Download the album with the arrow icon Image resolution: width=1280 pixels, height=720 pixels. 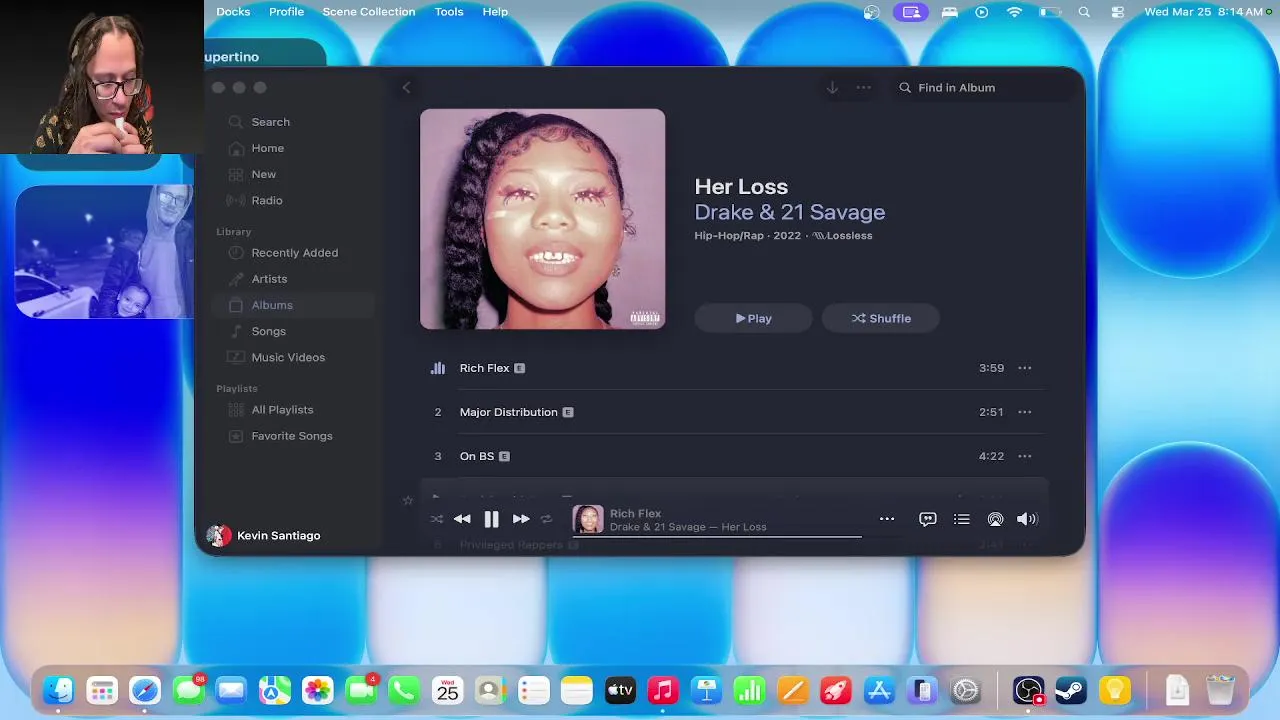point(832,88)
